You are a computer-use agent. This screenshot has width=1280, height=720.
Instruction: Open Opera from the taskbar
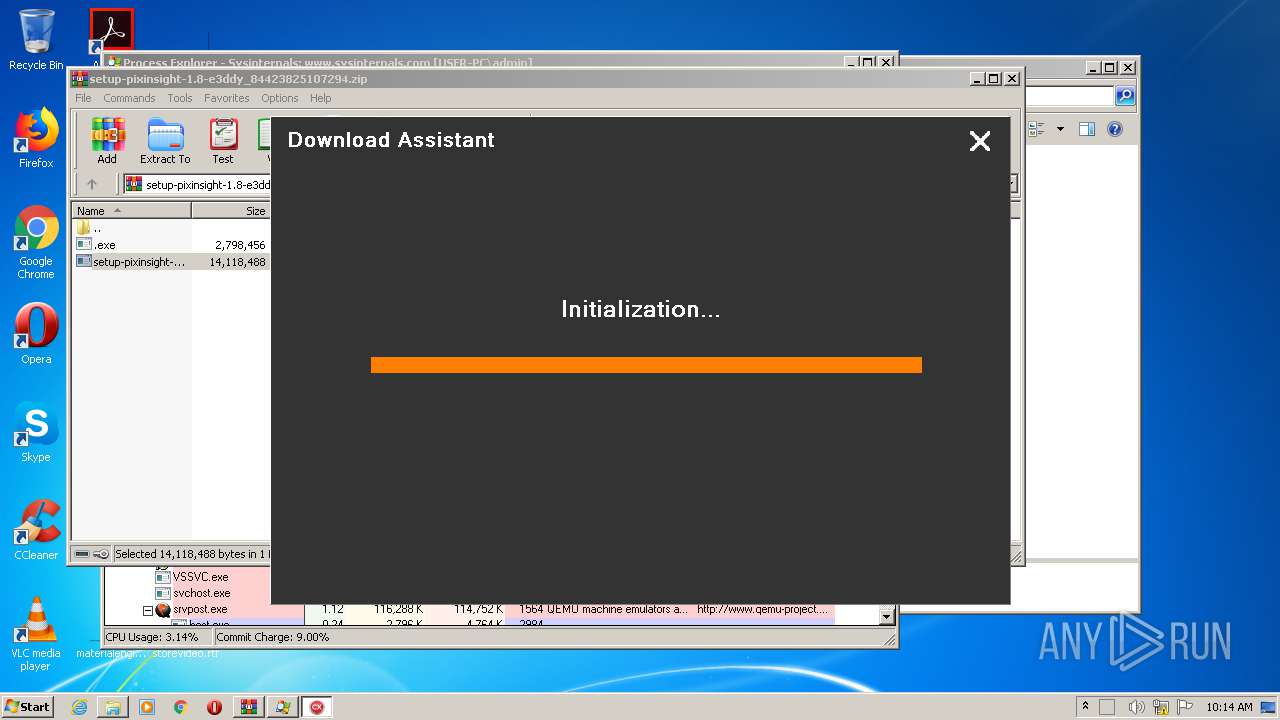tap(215, 707)
